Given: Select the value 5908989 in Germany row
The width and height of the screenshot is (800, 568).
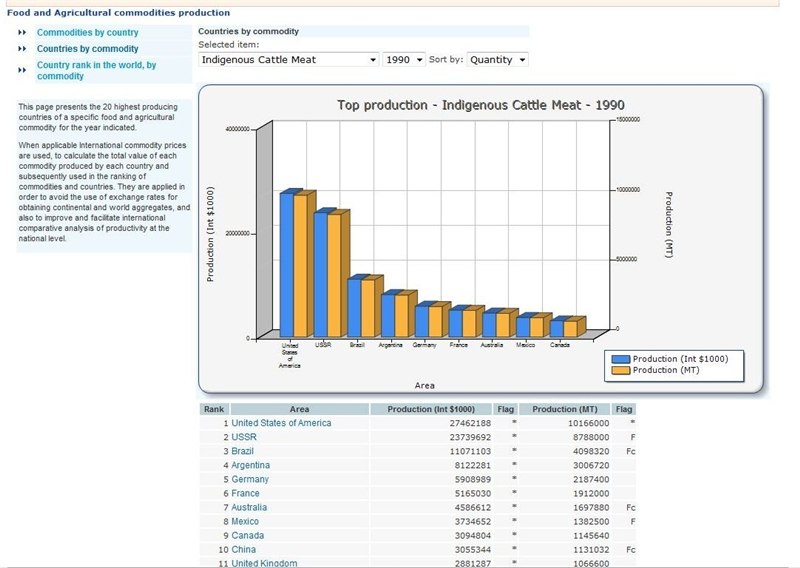Looking at the screenshot, I should click(473, 479).
